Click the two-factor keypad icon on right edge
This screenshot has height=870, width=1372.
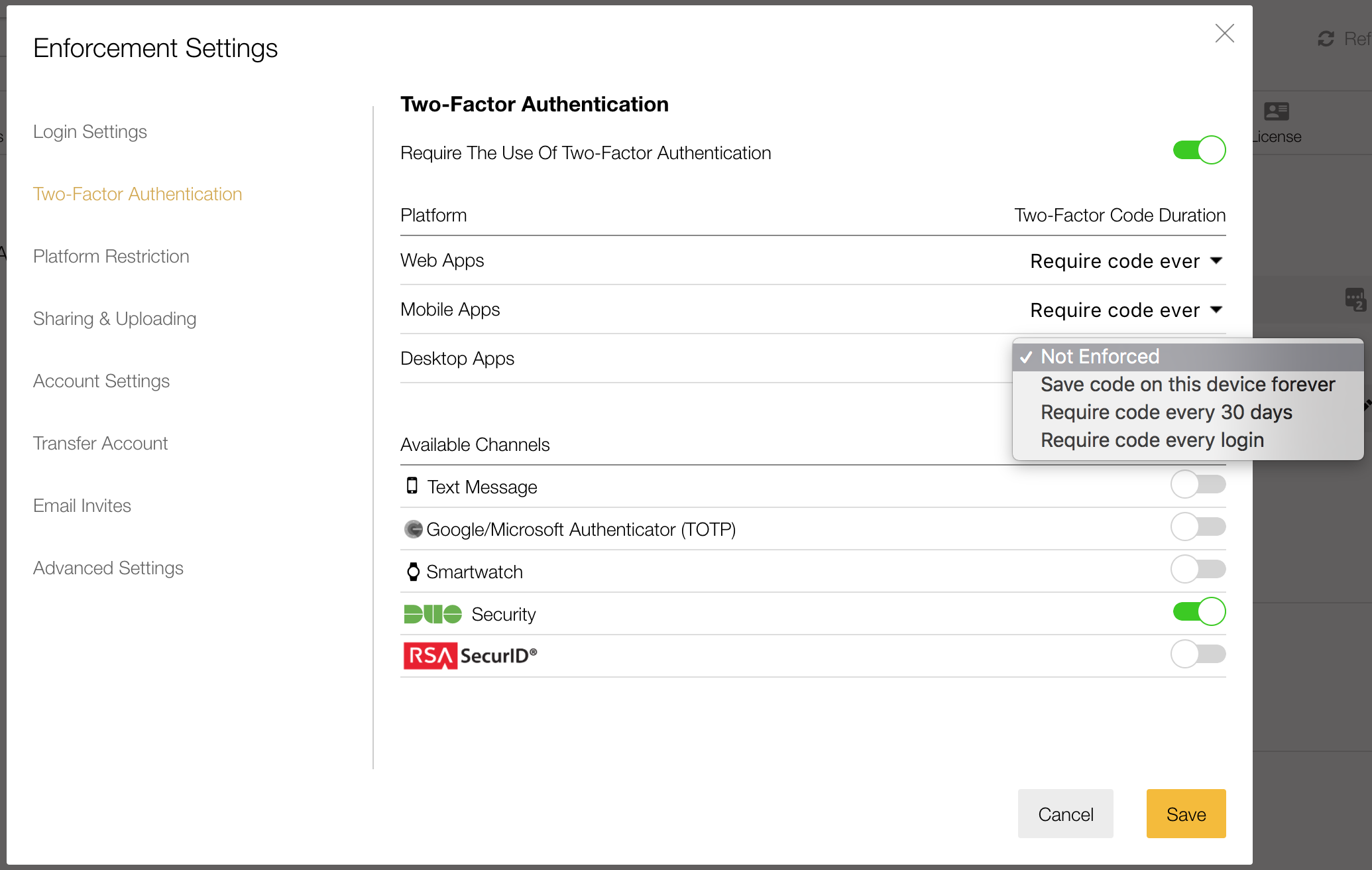coord(1356,300)
